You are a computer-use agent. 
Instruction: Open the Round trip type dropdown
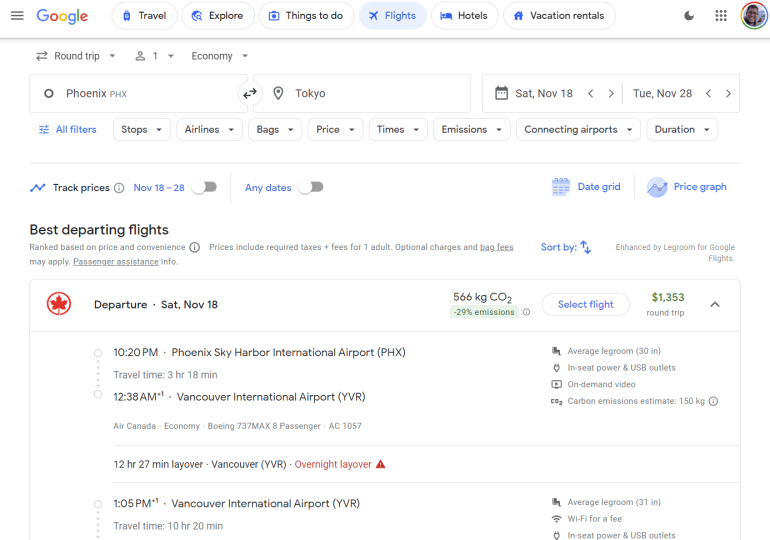click(76, 56)
